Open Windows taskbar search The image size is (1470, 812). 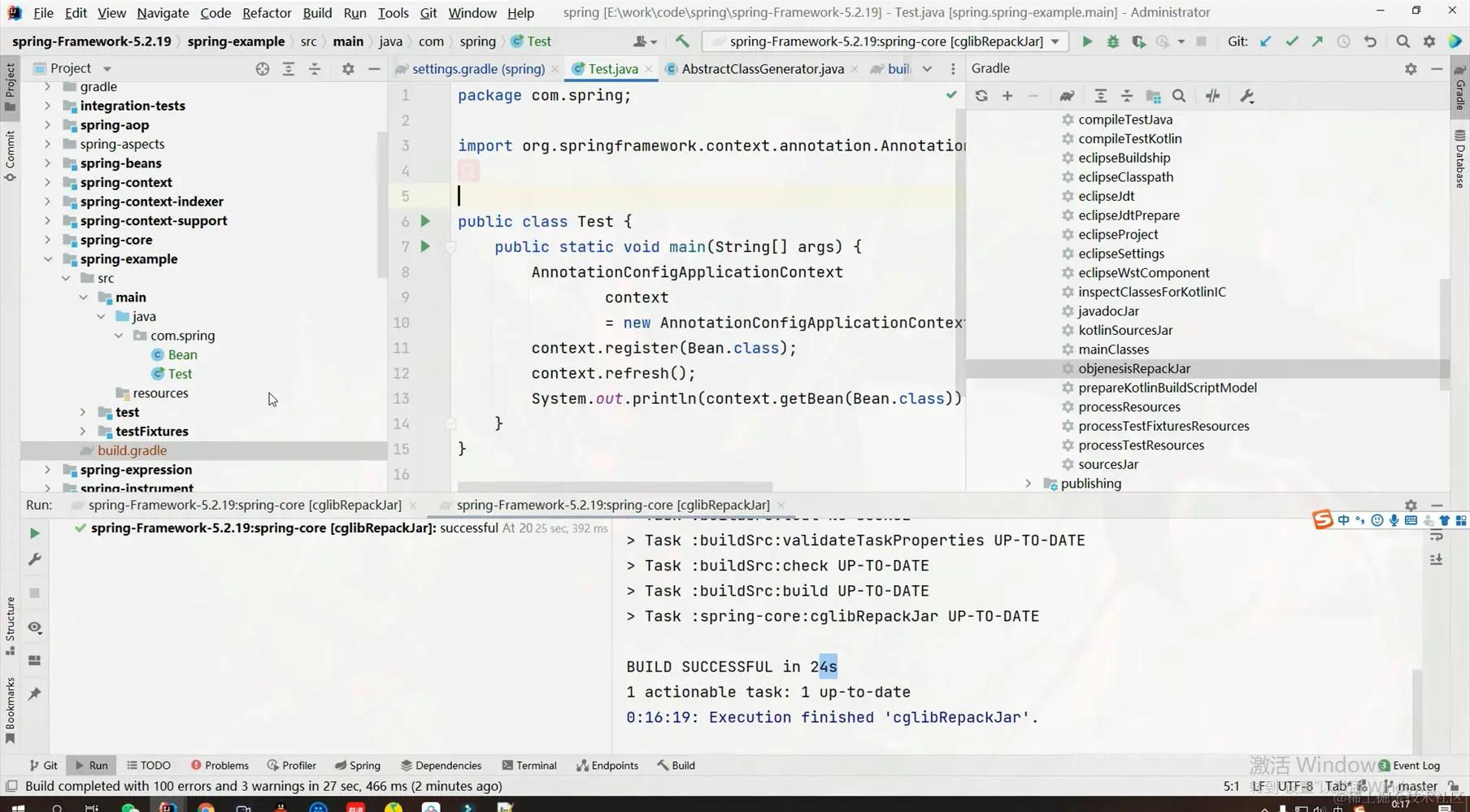[x=57, y=808]
